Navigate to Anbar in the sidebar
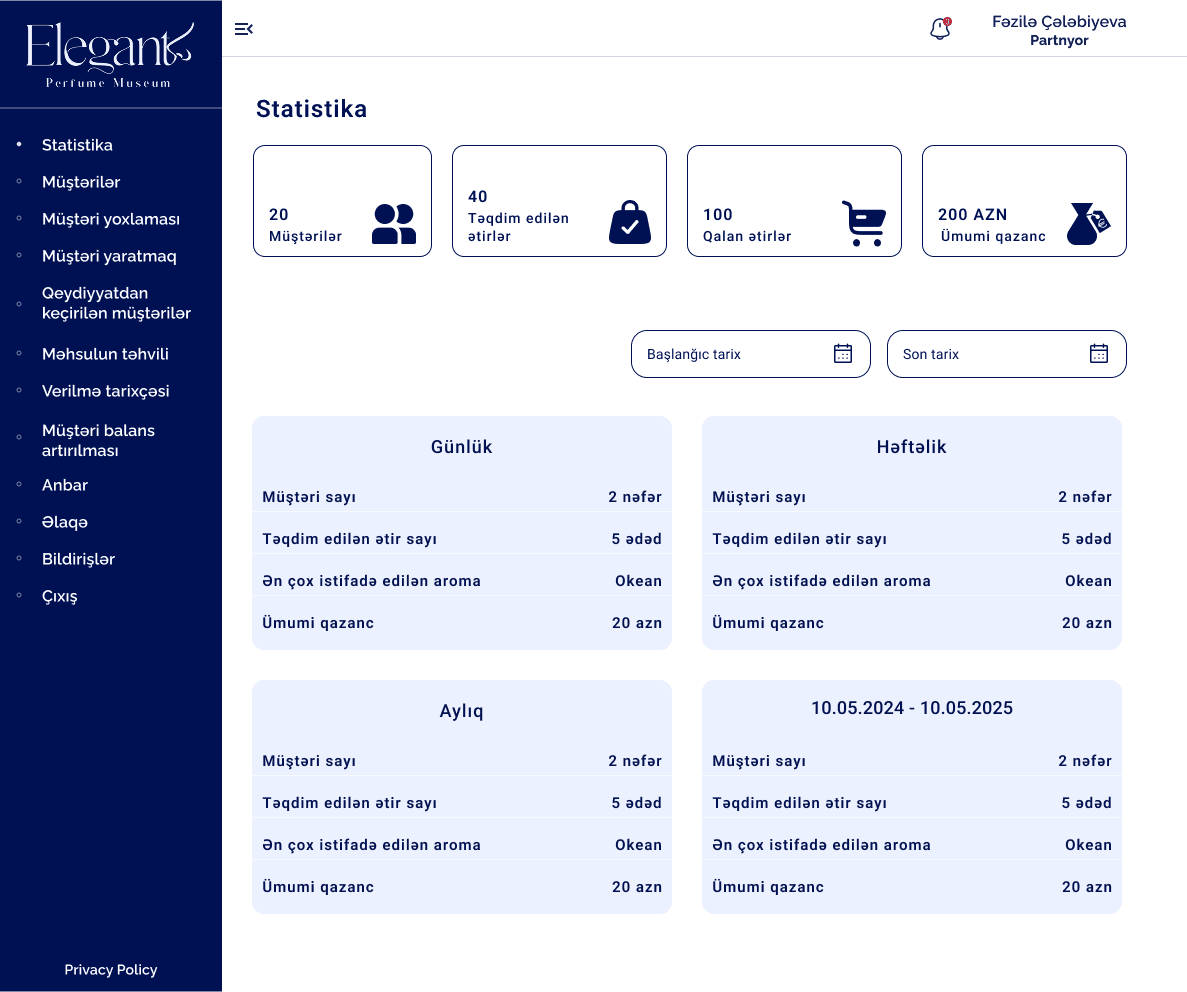This screenshot has height=992, width=1187. coord(65,485)
